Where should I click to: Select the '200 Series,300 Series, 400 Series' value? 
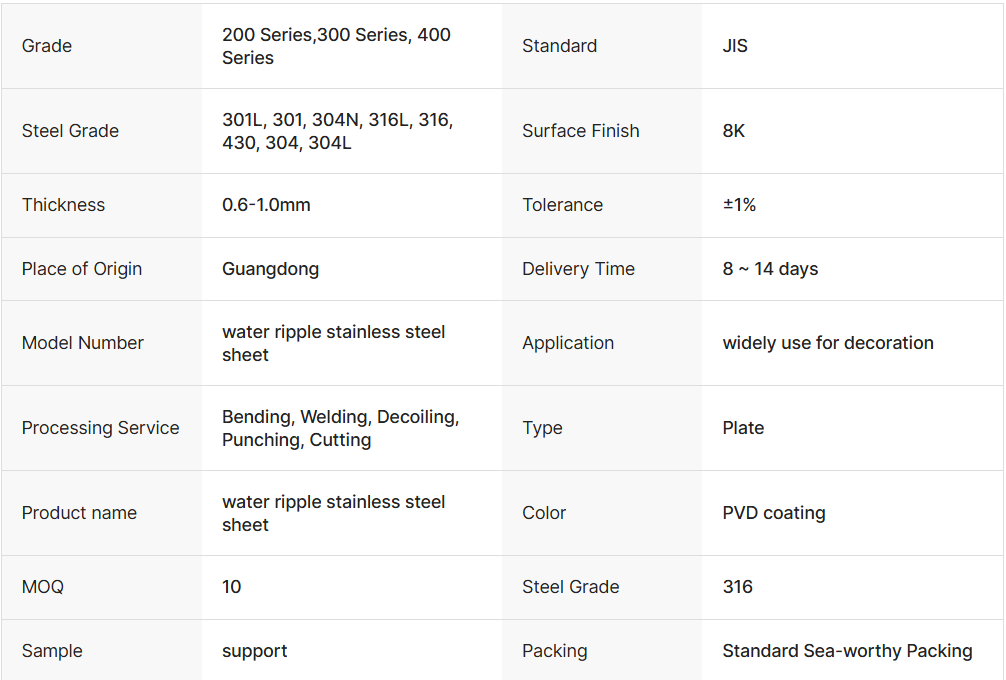[336, 46]
